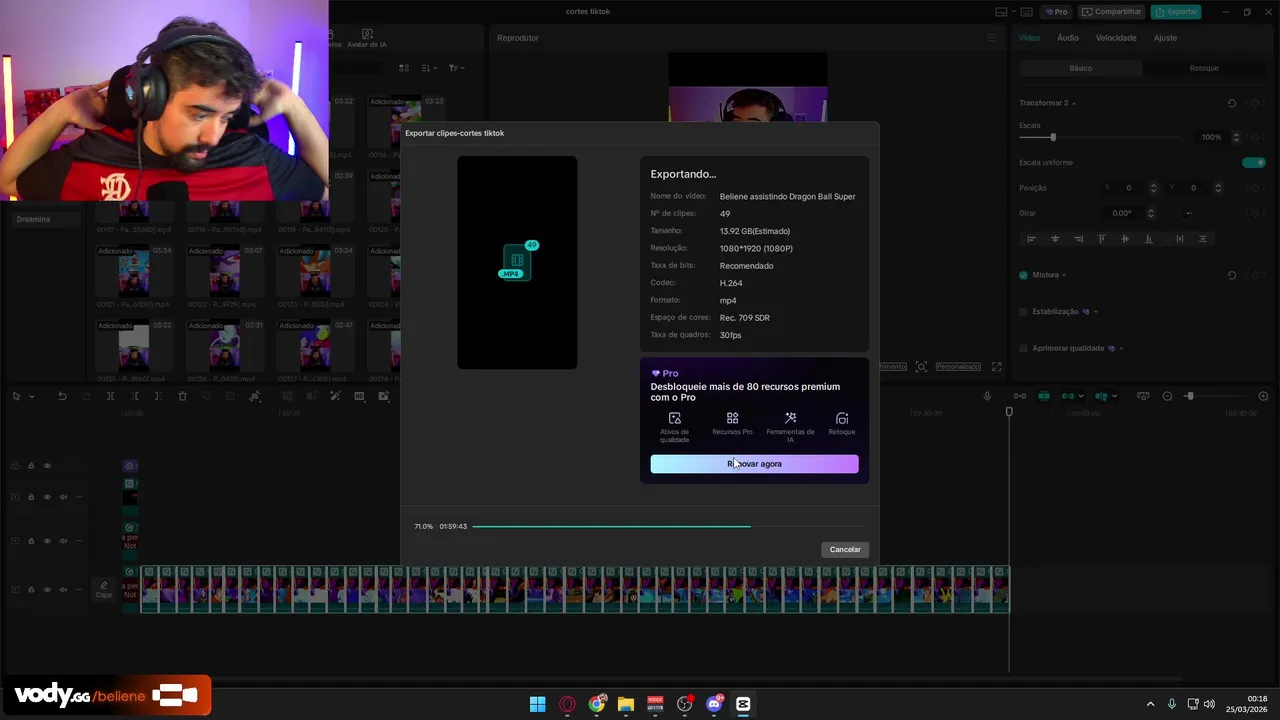Enable the Aprimorar qualidade checkbox
This screenshot has height=720, width=1280.
point(1023,348)
